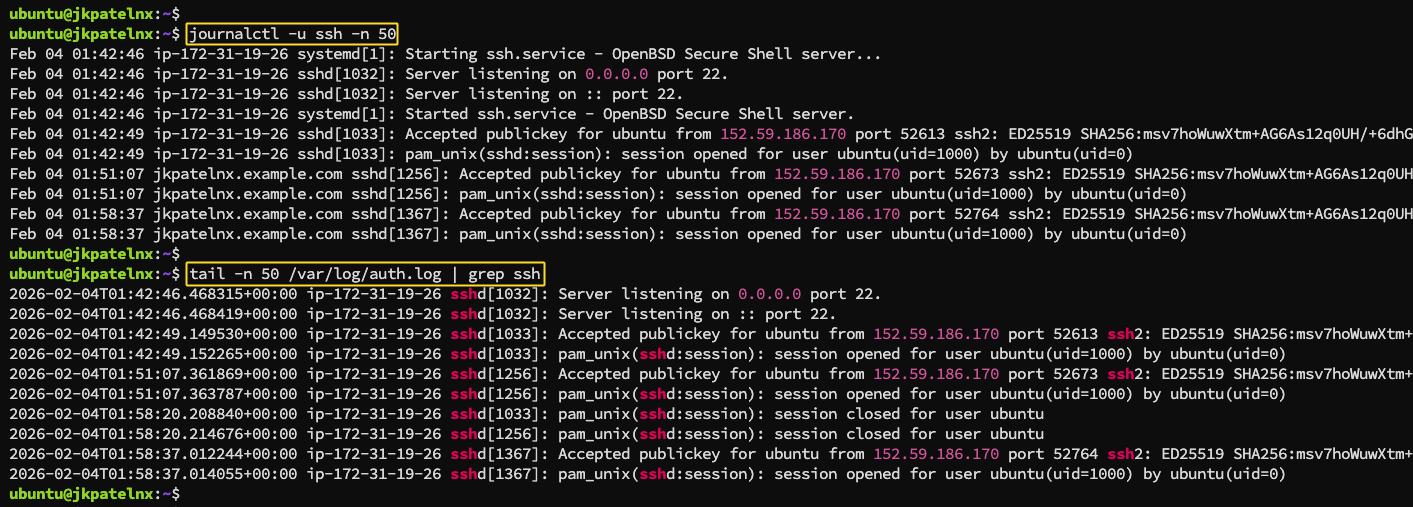
Task: Click the 'tail -n 50 /var/log/auth.log | grep ssh' command
Action: coord(365,274)
